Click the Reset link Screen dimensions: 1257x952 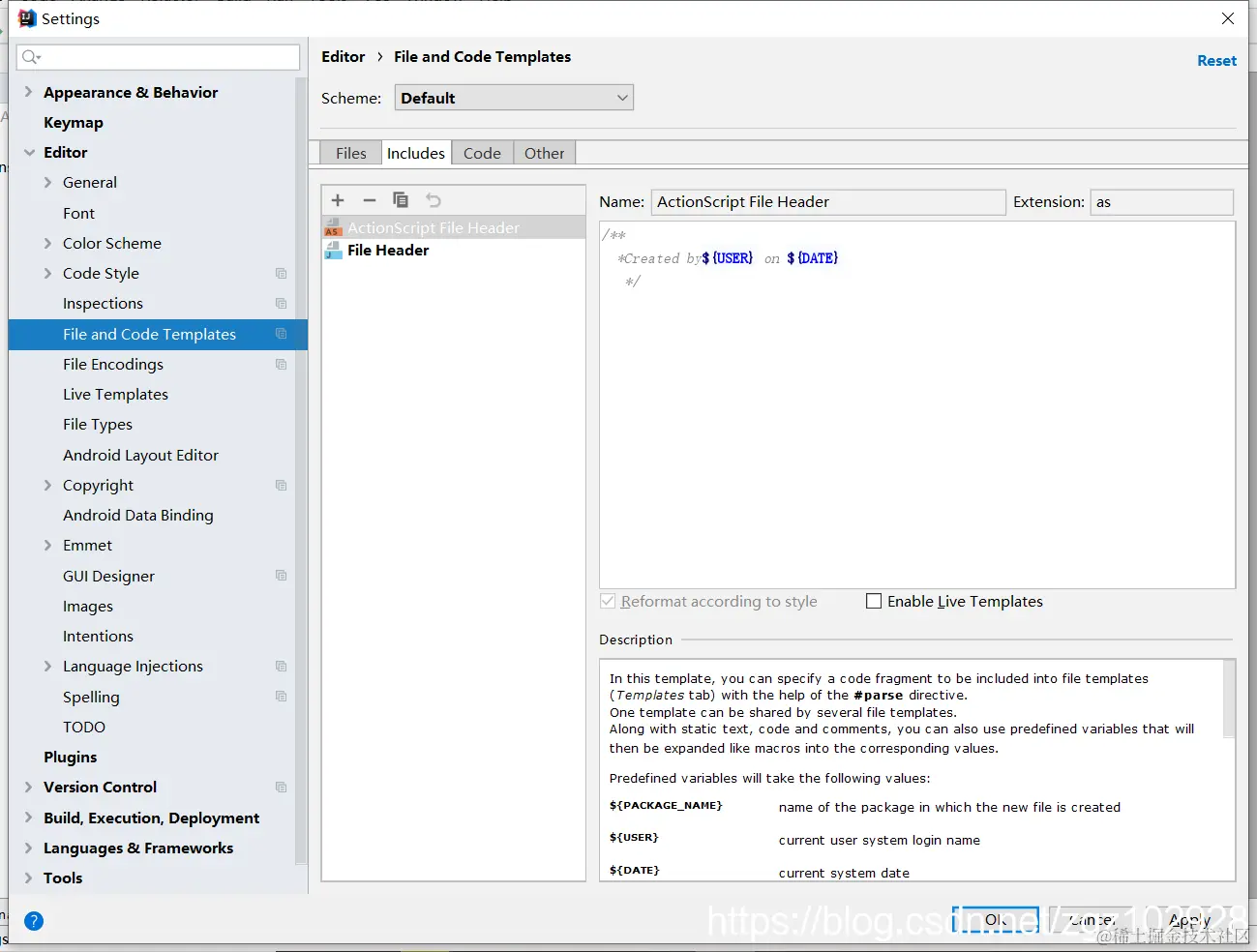[x=1216, y=61]
